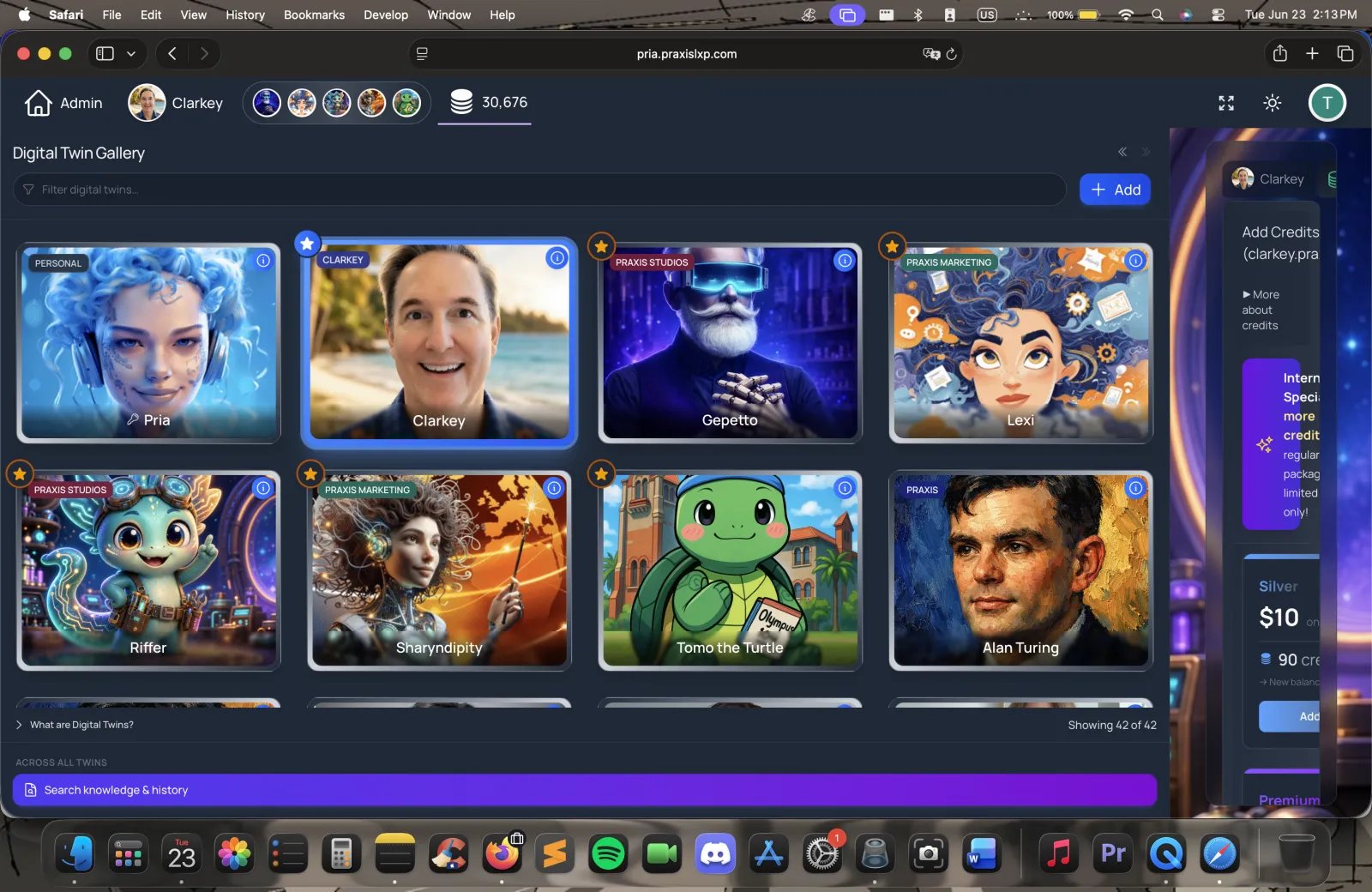
Task: Show info for Tomo the Turtle card
Action: (845, 487)
